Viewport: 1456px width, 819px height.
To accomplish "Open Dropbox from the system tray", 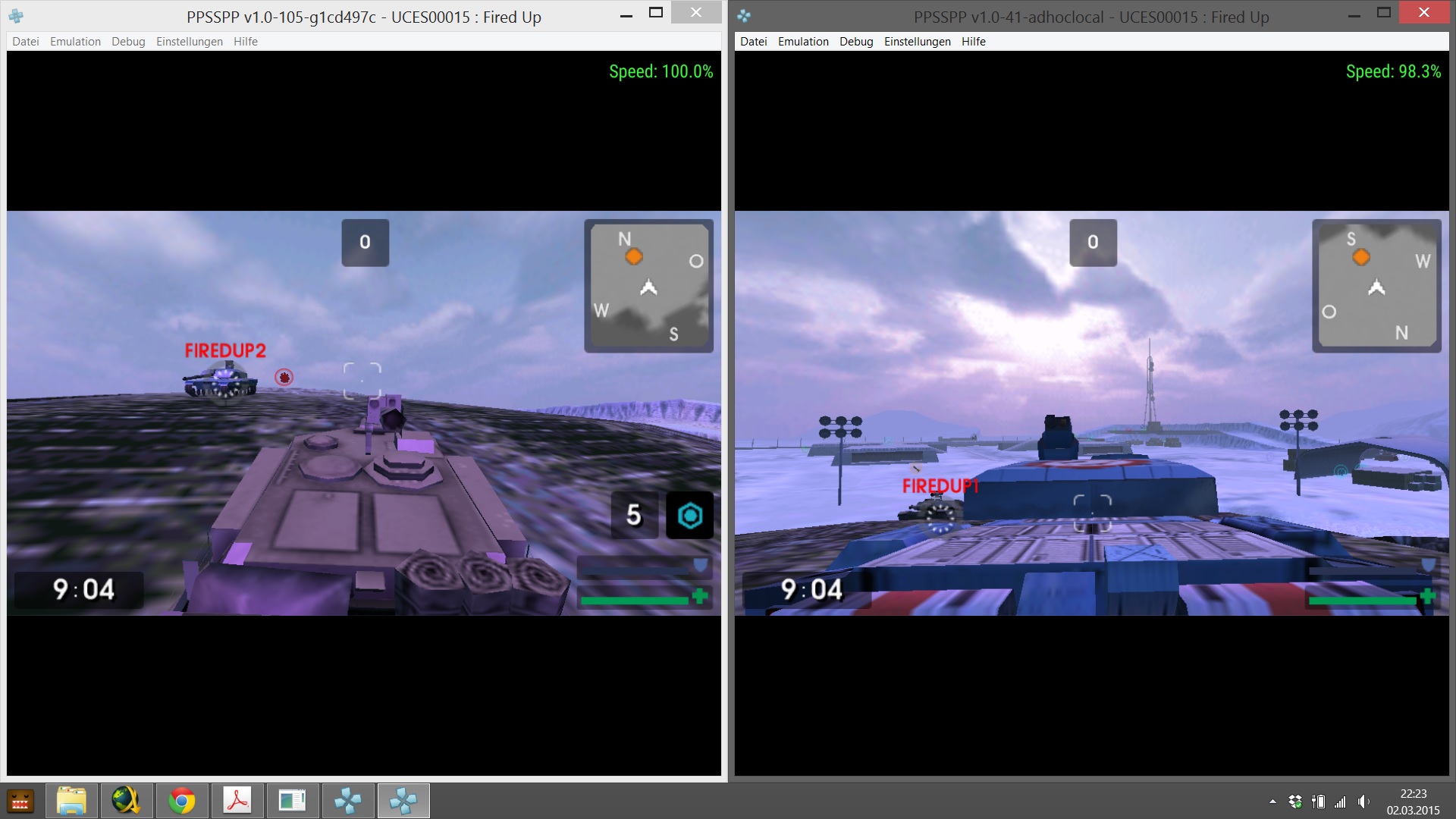I will click(x=1295, y=802).
